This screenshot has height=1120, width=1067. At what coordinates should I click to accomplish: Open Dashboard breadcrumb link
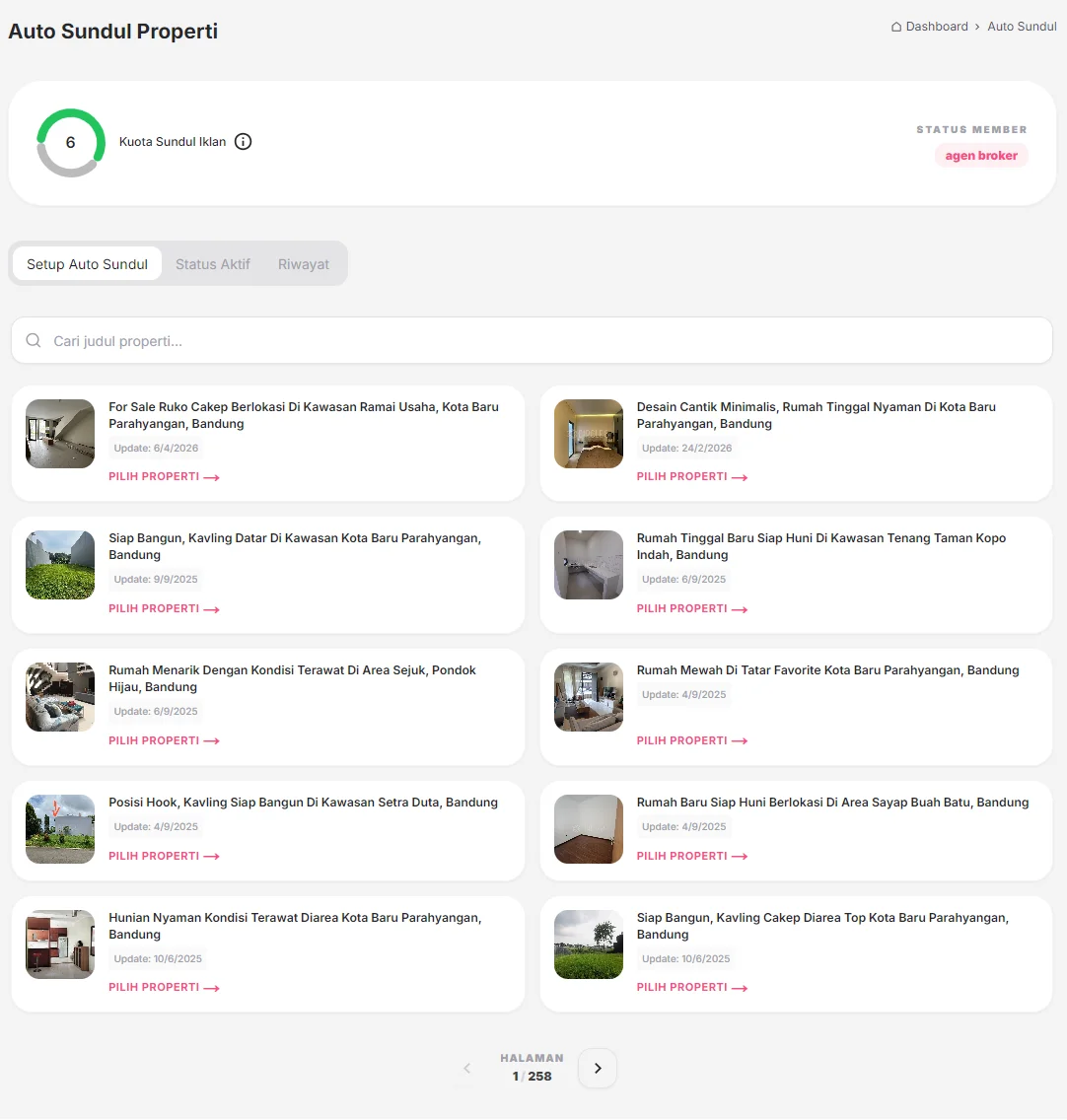[937, 27]
